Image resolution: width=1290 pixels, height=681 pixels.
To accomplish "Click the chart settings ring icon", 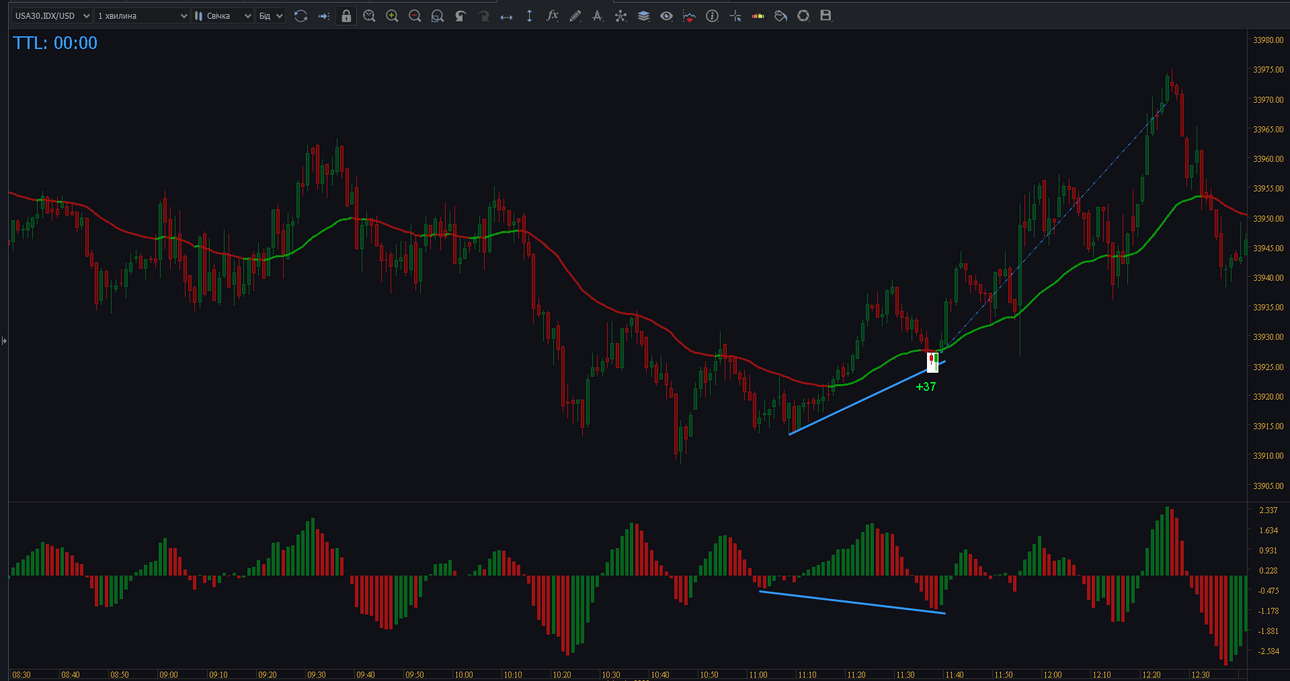I will point(803,16).
